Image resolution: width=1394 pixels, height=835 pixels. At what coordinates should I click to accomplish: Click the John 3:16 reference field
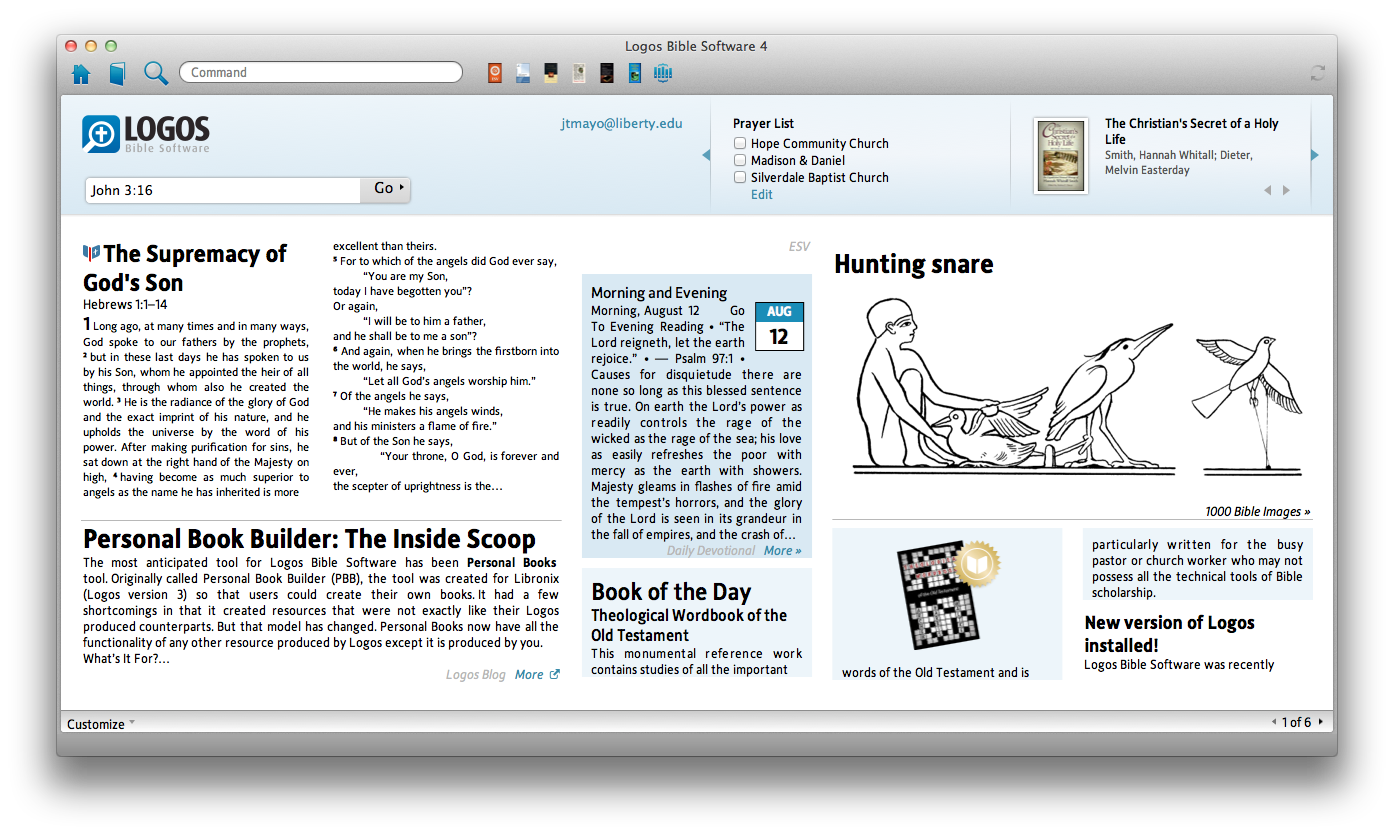click(x=223, y=190)
